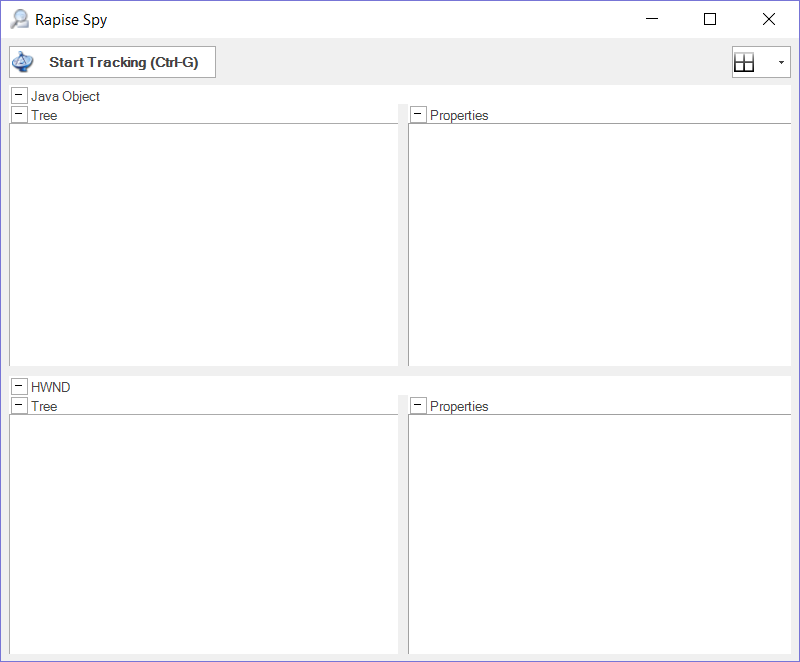Maximize the Rapise Spy window
Viewport: 800px width, 662px height.
(710, 19)
